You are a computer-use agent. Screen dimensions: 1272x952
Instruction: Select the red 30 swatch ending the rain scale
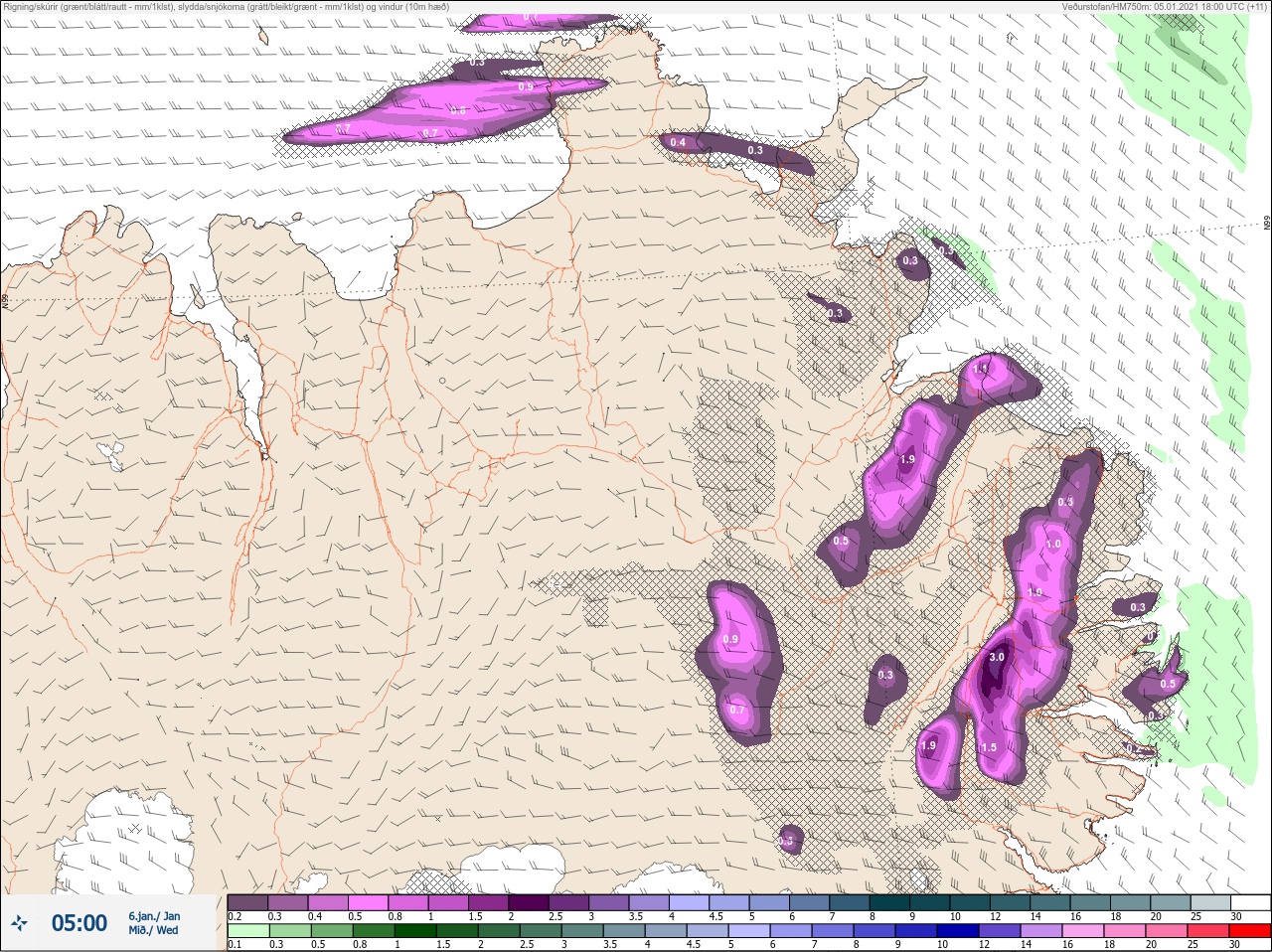coord(1250,931)
